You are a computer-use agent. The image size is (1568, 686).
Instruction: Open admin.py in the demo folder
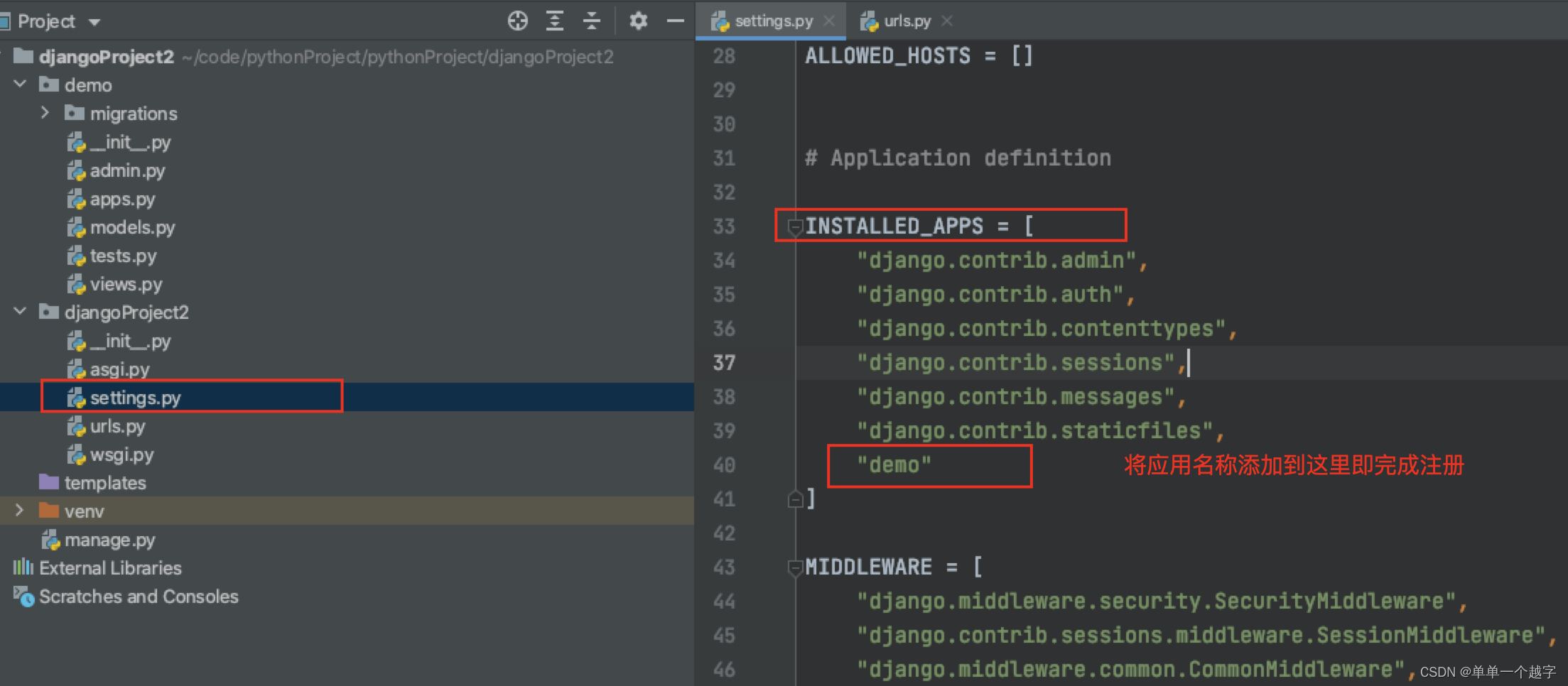pyautogui.click(x=117, y=170)
